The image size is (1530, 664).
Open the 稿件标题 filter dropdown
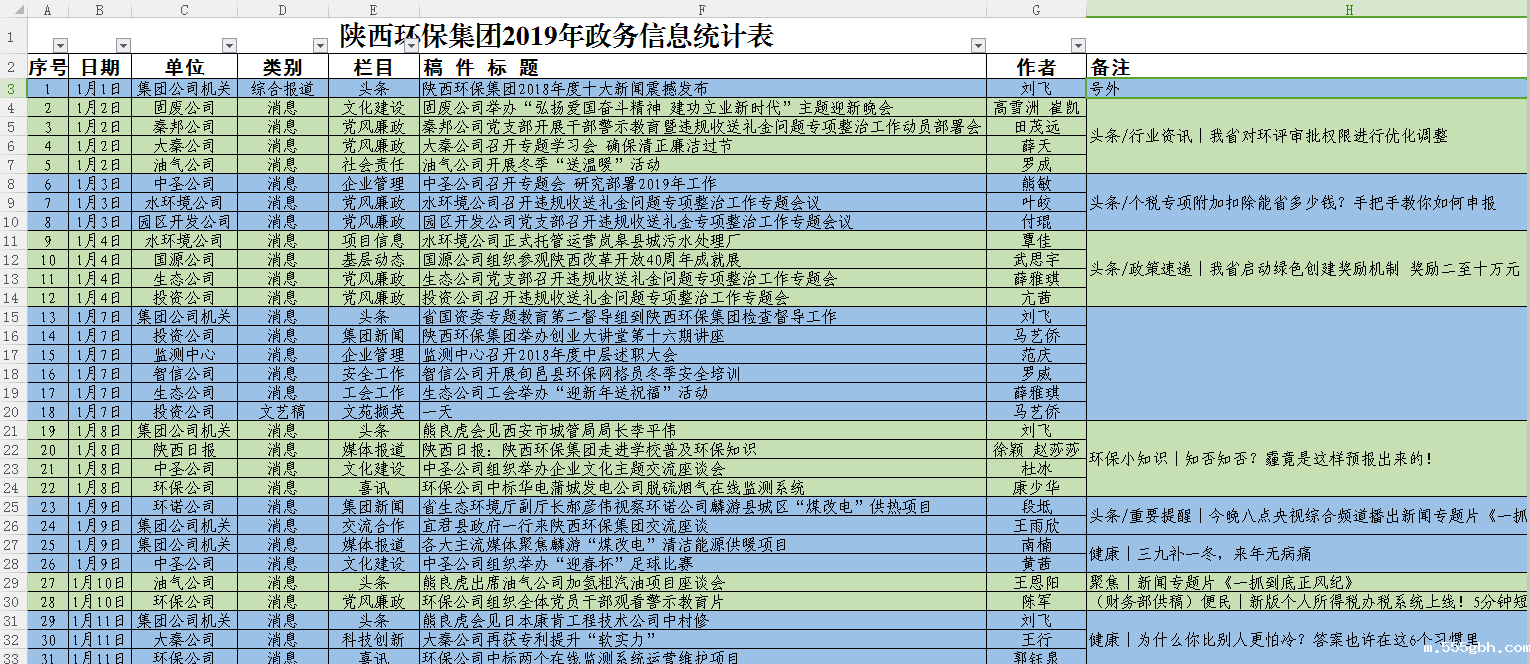coord(977,45)
